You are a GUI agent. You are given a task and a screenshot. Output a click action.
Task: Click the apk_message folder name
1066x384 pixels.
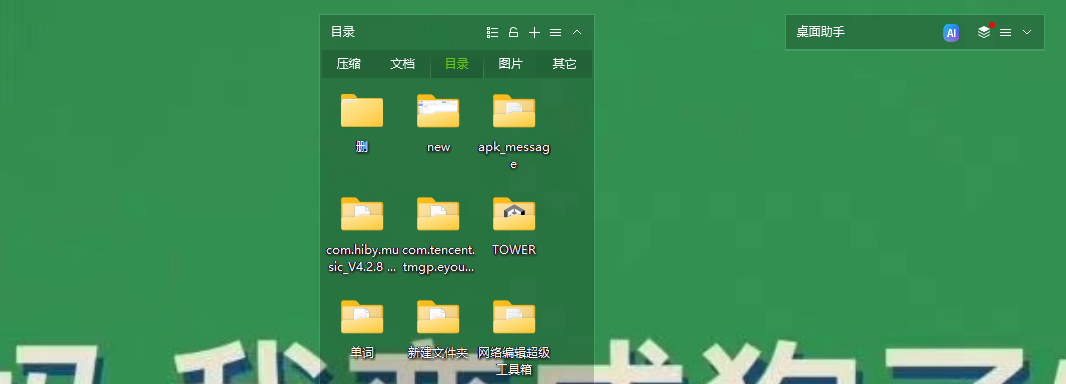click(x=514, y=156)
